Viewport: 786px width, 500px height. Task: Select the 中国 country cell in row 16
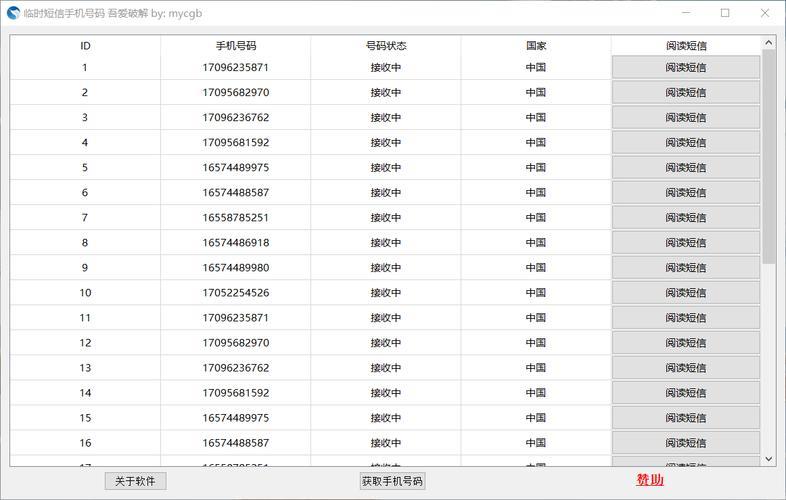coord(536,443)
